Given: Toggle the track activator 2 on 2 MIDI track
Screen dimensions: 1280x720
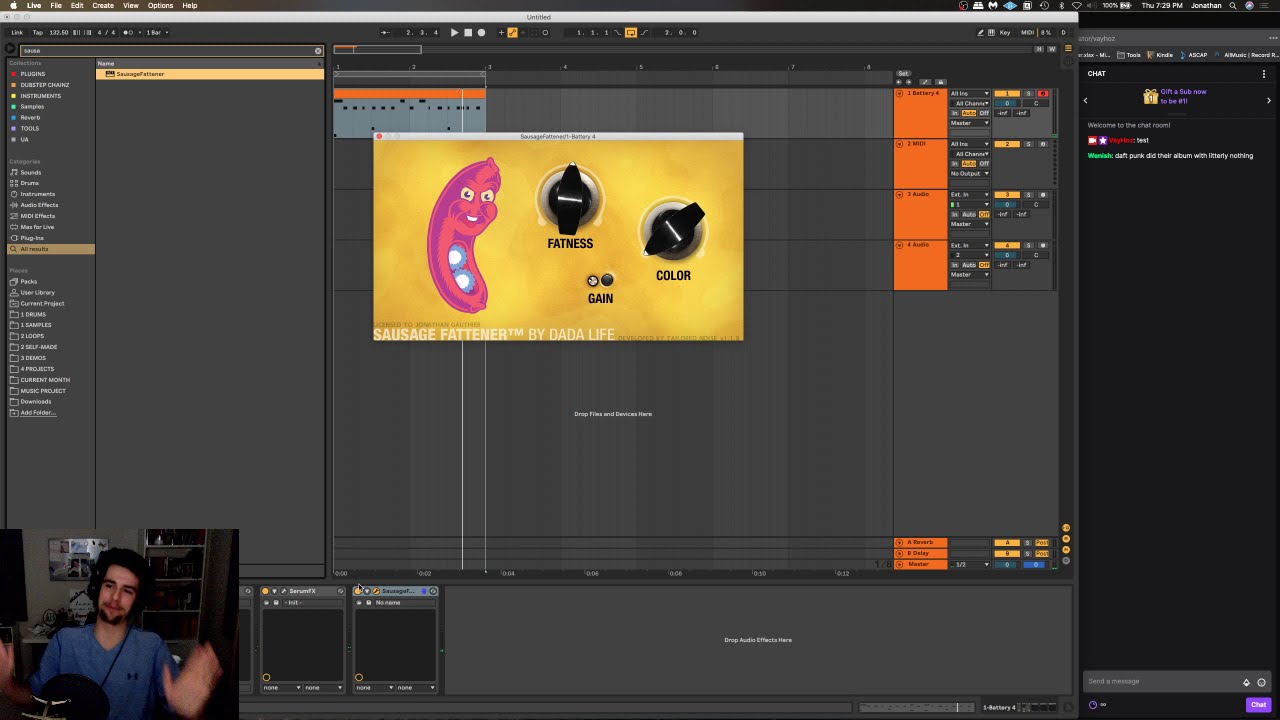Looking at the screenshot, I should pos(1007,144).
